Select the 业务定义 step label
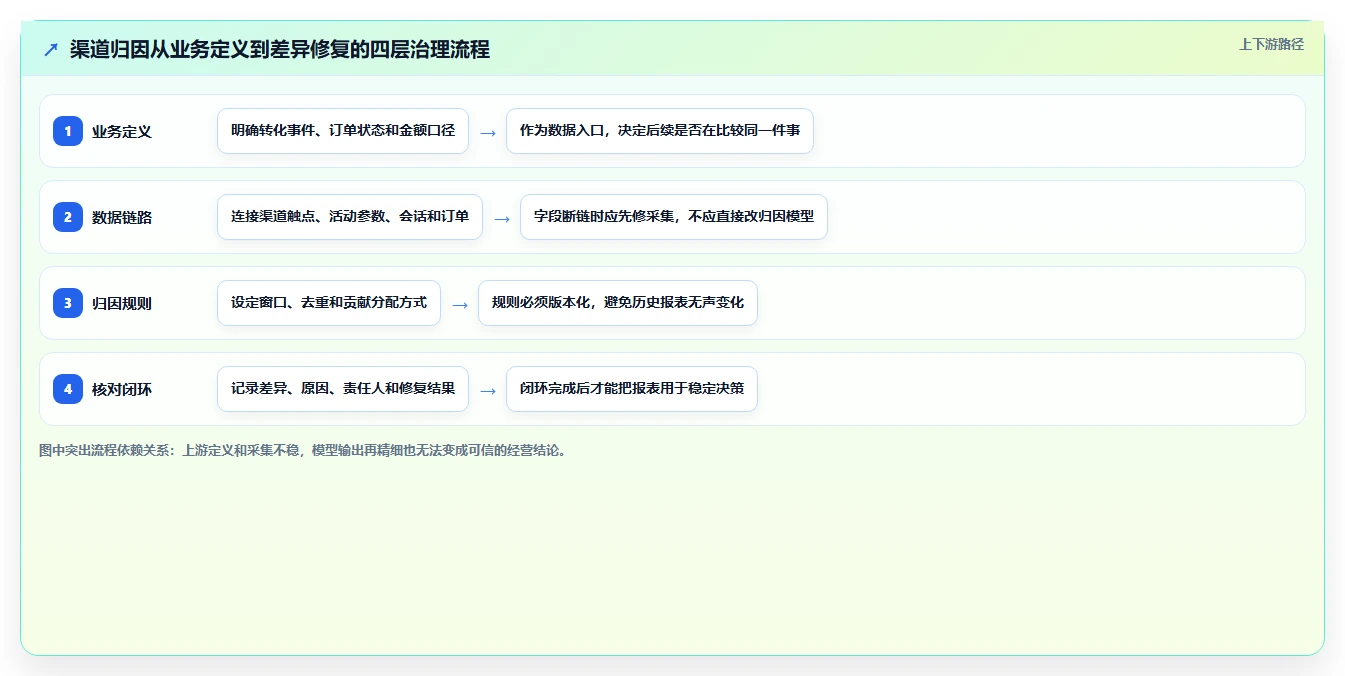The image size is (1345, 676). point(122,131)
